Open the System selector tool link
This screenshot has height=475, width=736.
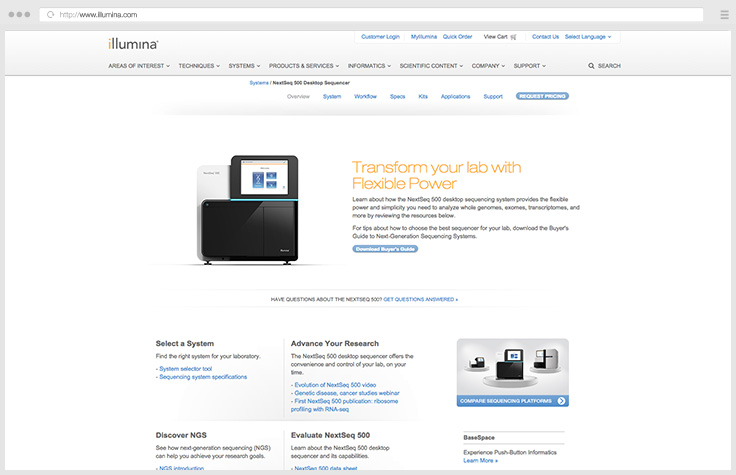[185, 368]
